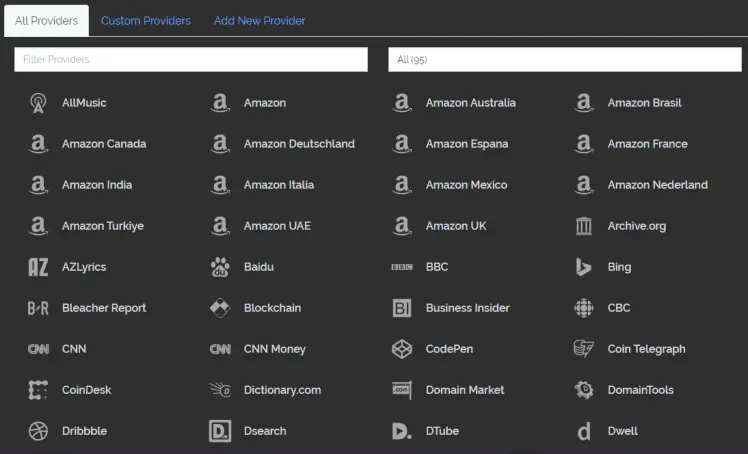Click the Bing logo icon

[584, 267]
